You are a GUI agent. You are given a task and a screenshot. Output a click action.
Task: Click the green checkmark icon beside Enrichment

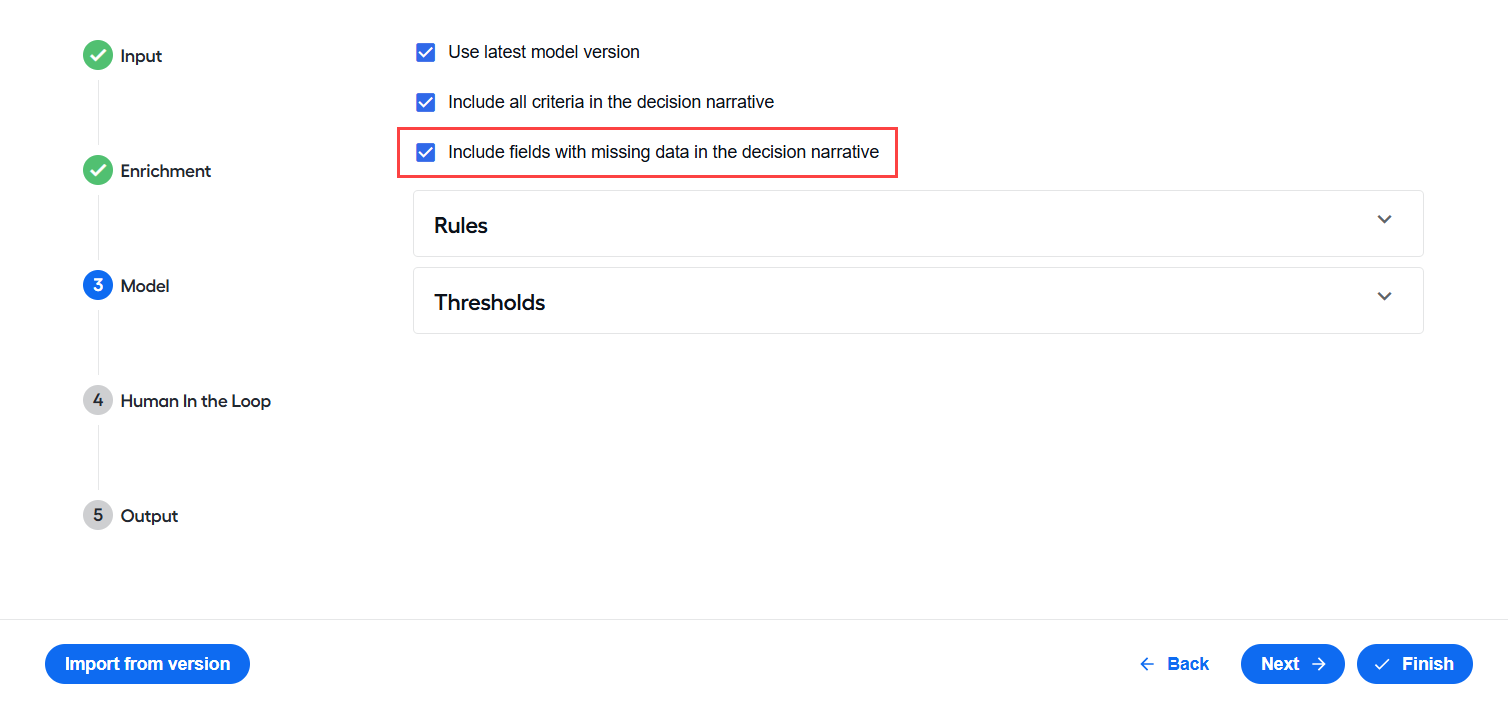pyautogui.click(x=98, y=171)
